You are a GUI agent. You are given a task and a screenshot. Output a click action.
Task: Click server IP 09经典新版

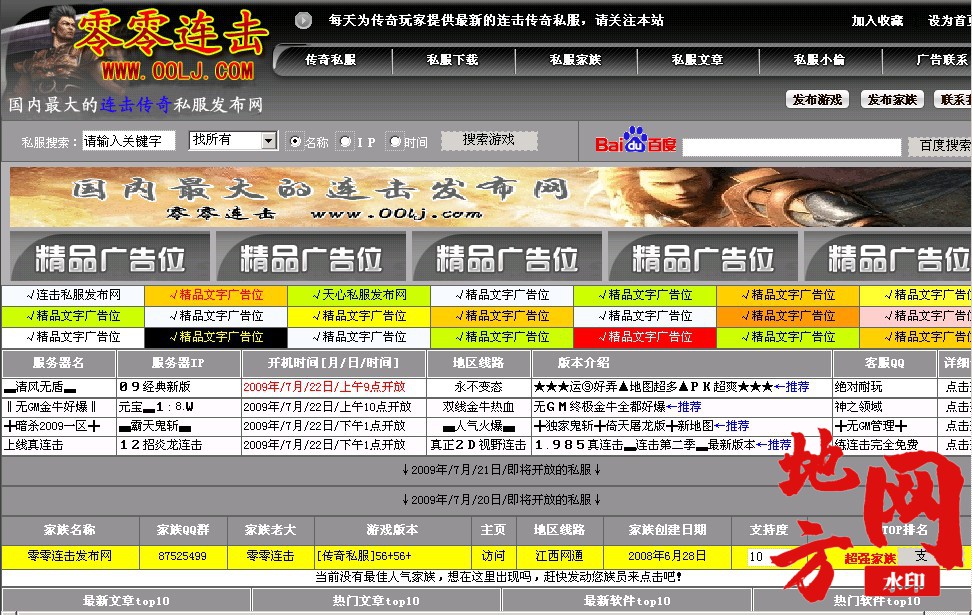155,387
